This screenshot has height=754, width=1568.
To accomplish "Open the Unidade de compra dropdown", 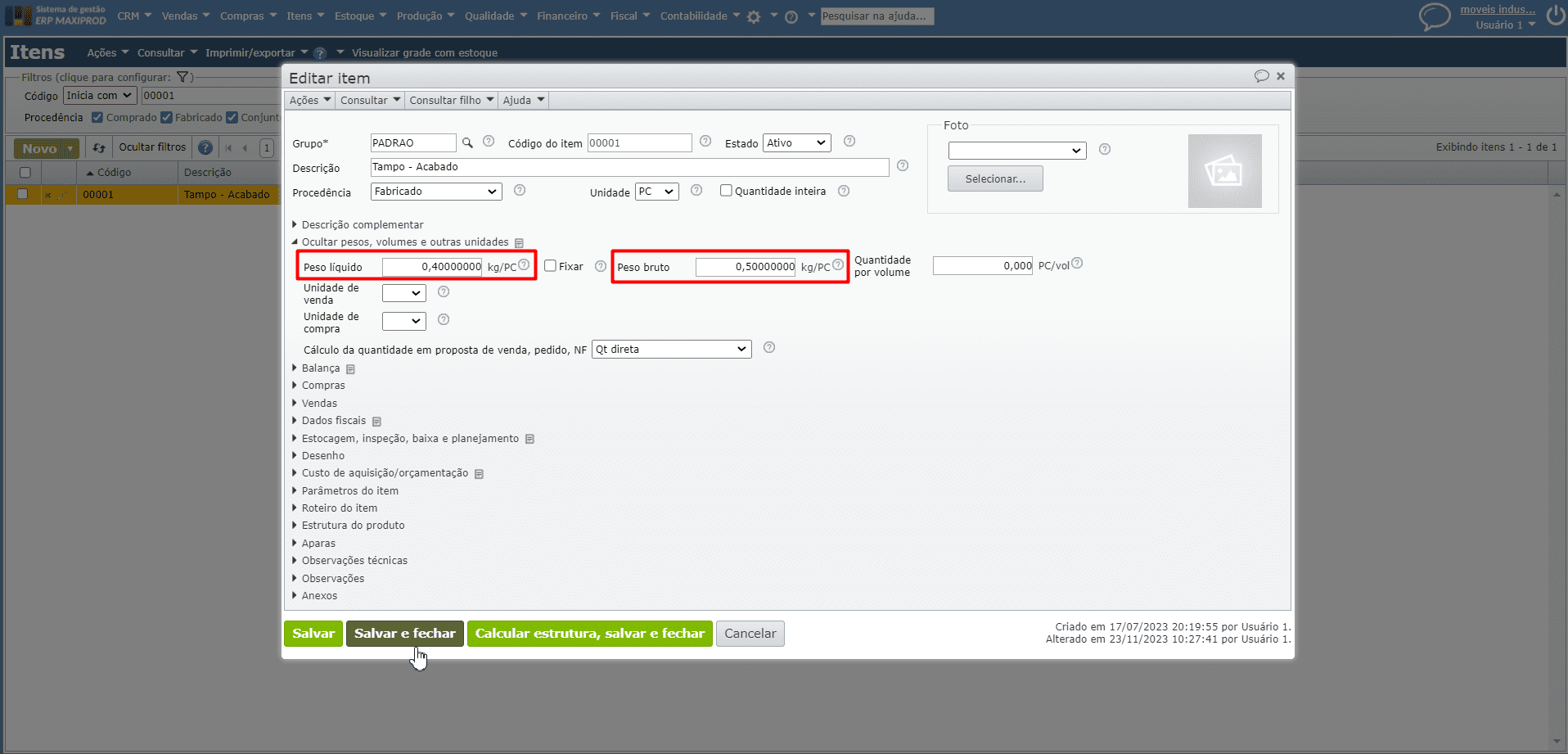I will pyautogui.click(x=404, y=321).
